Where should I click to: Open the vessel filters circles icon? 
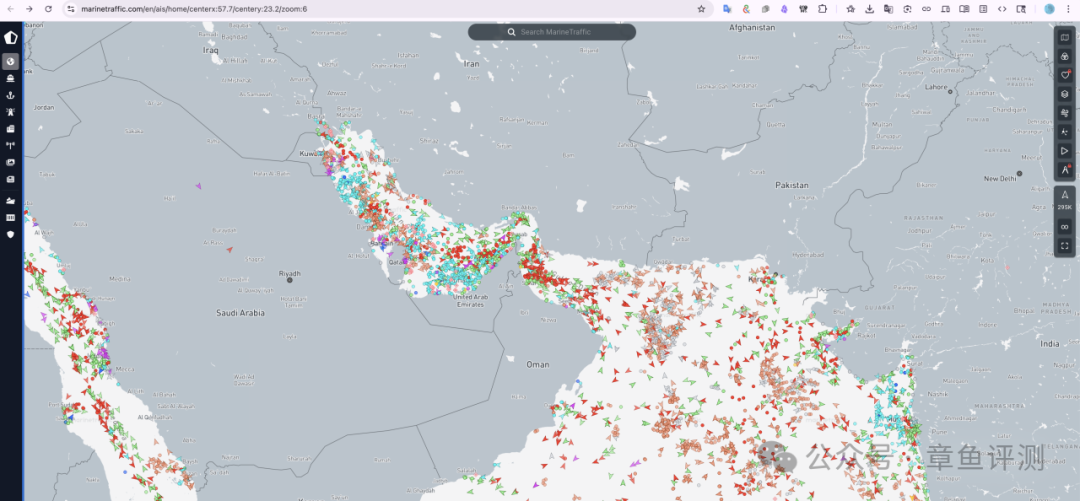tap(1065, 56)
